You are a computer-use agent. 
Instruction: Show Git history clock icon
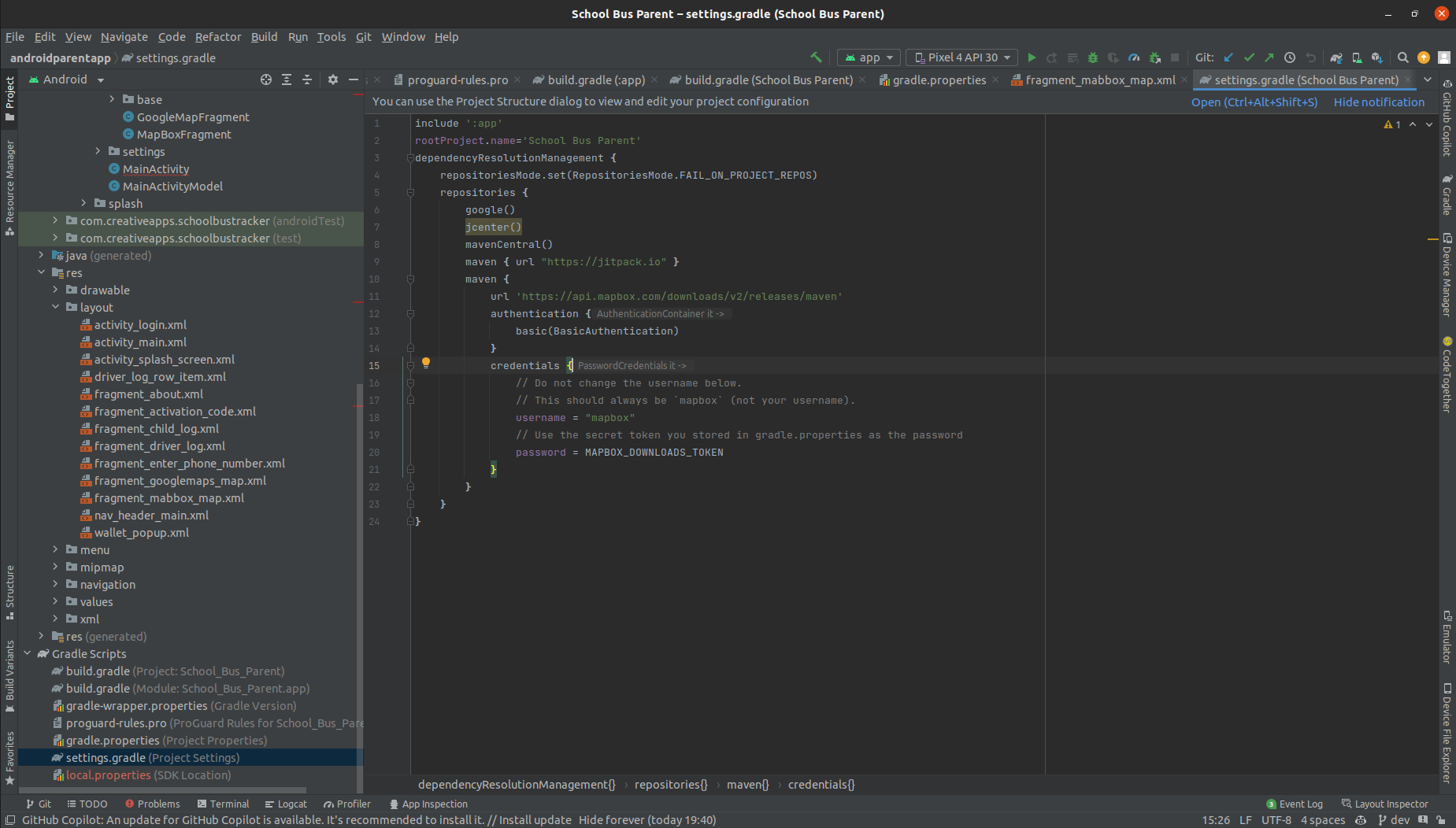click(x=1290, y=57)
